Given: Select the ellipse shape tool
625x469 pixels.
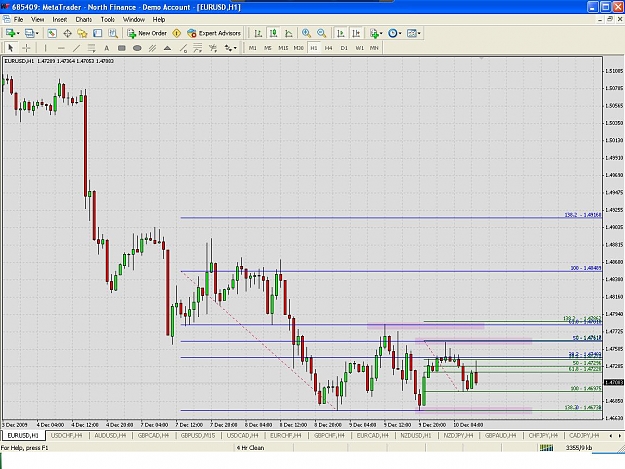Looking at the screenshot, I should click(137, 48).
